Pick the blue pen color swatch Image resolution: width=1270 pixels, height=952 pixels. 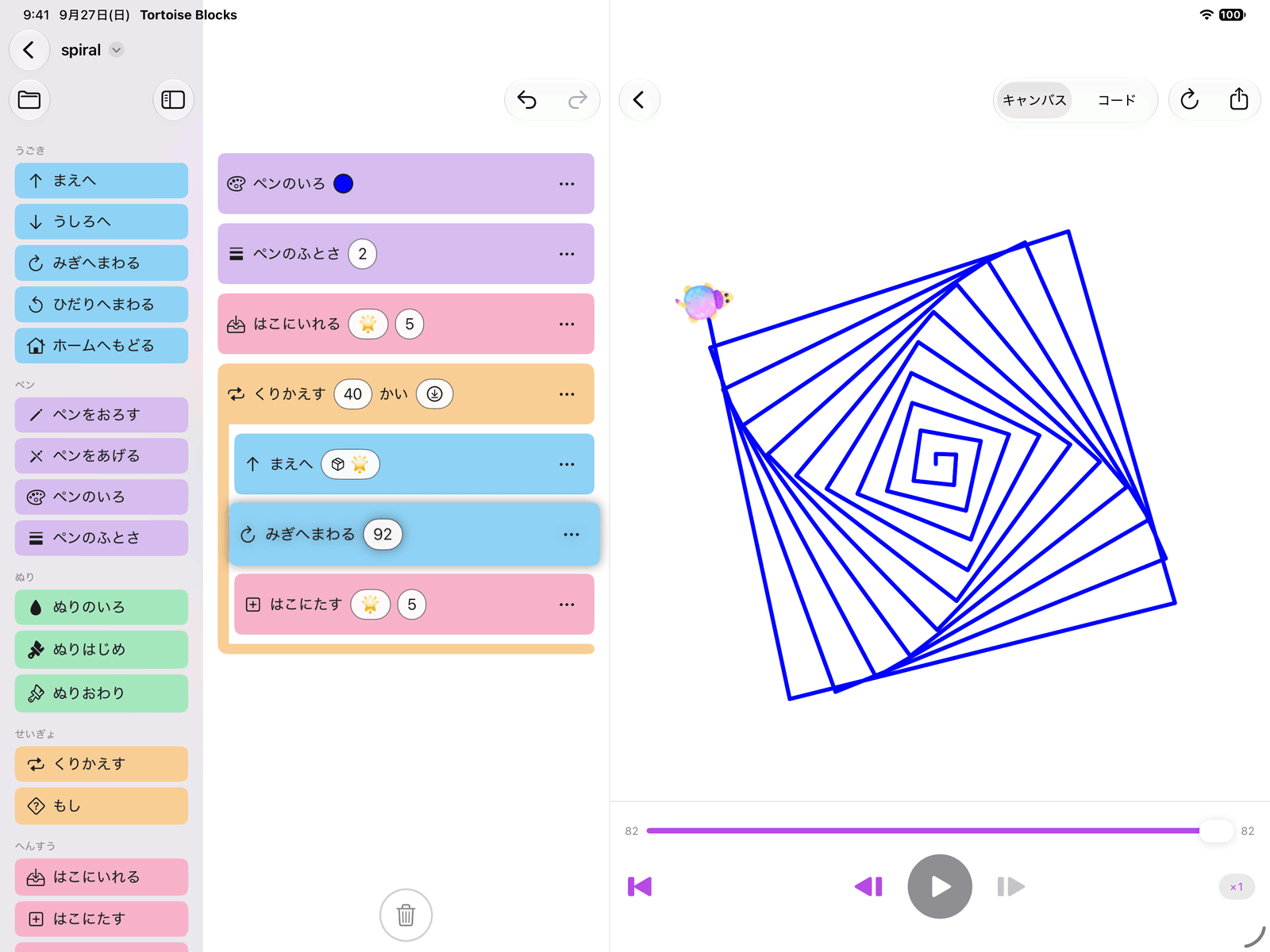tap(344, 184)
